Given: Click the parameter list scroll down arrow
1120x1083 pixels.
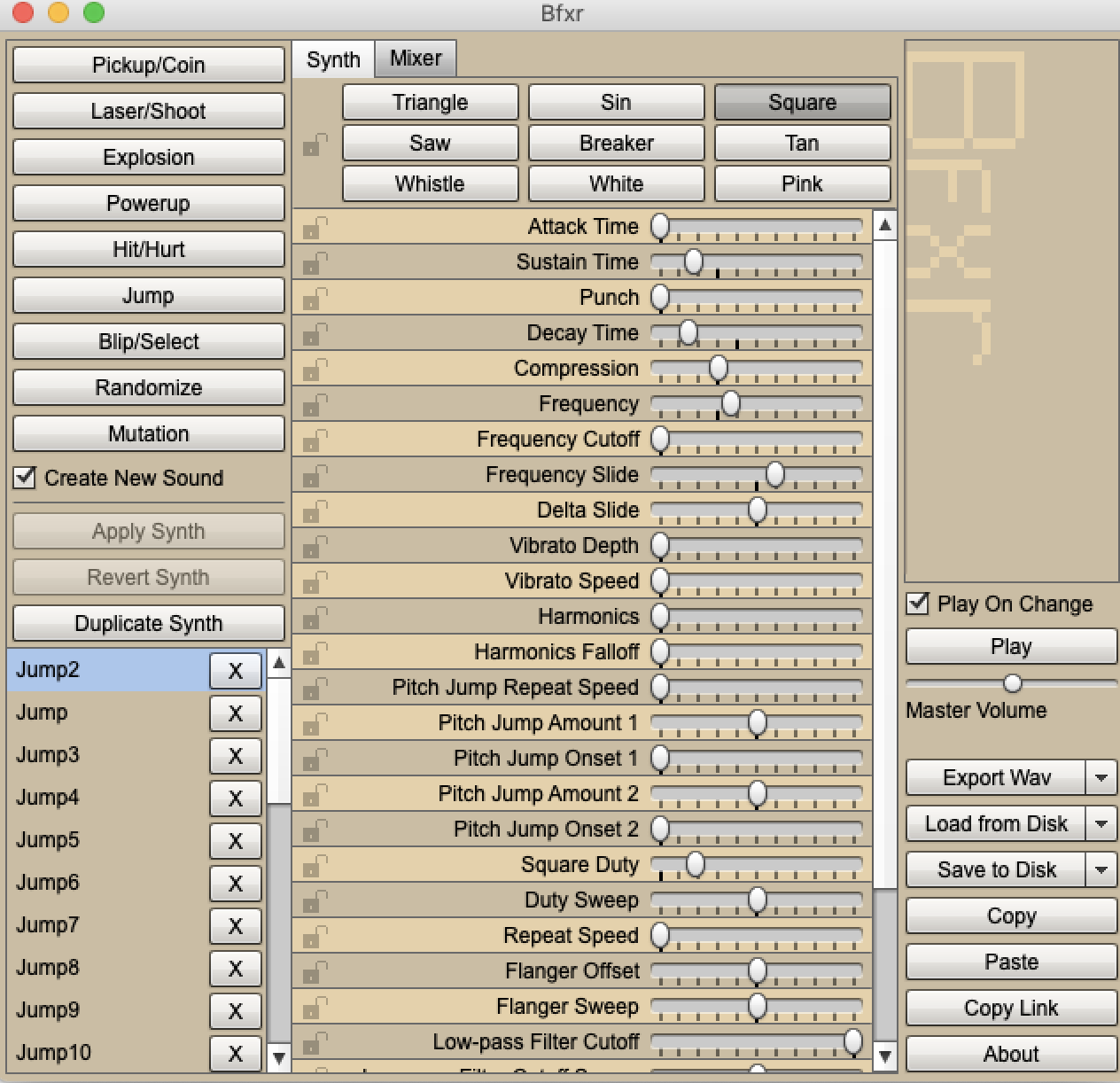Looking at the screenshot, I should (x=884, y=1056).
